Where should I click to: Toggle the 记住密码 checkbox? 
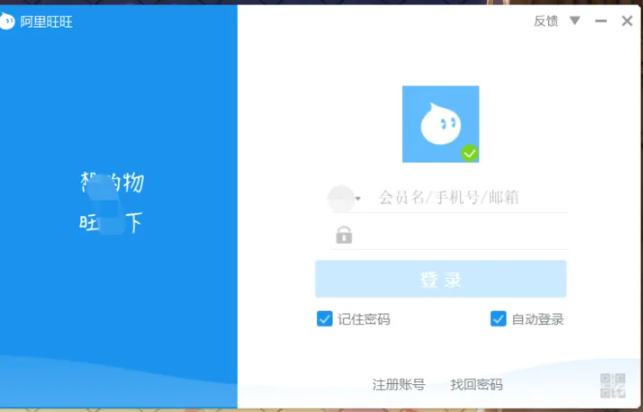point(324,319)
